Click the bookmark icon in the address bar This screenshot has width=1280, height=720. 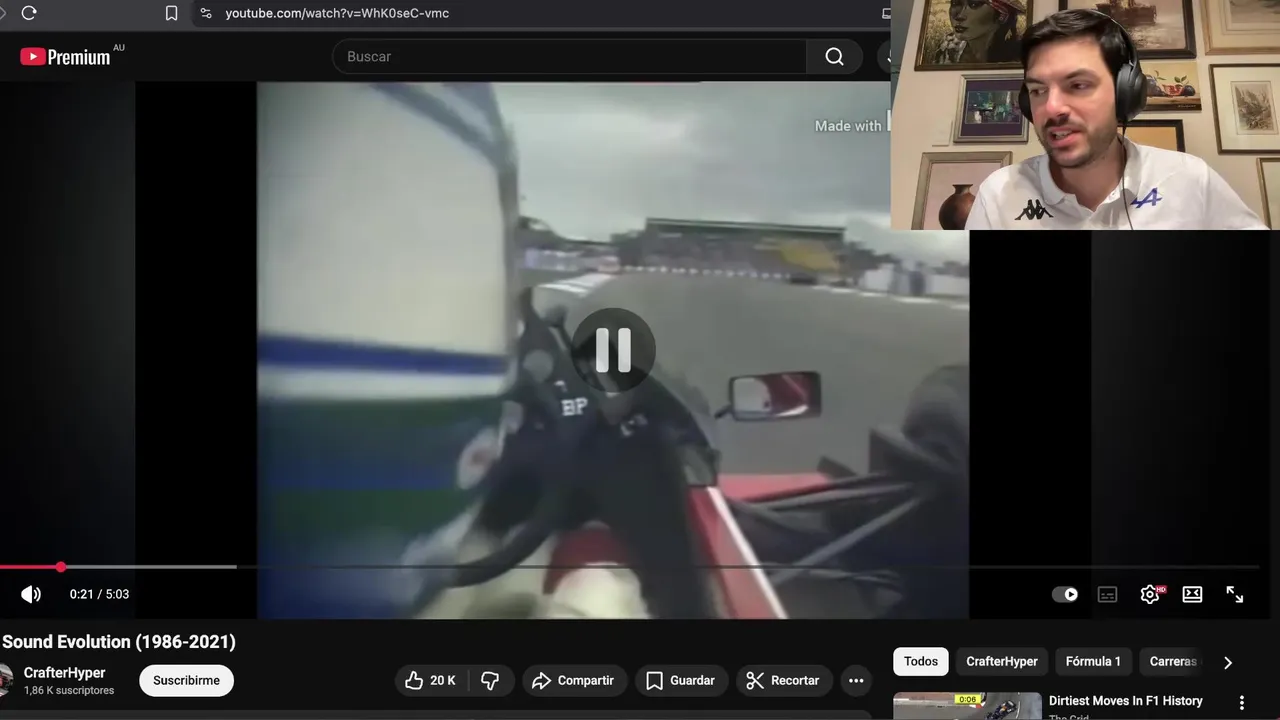click(x=172, y=13)
